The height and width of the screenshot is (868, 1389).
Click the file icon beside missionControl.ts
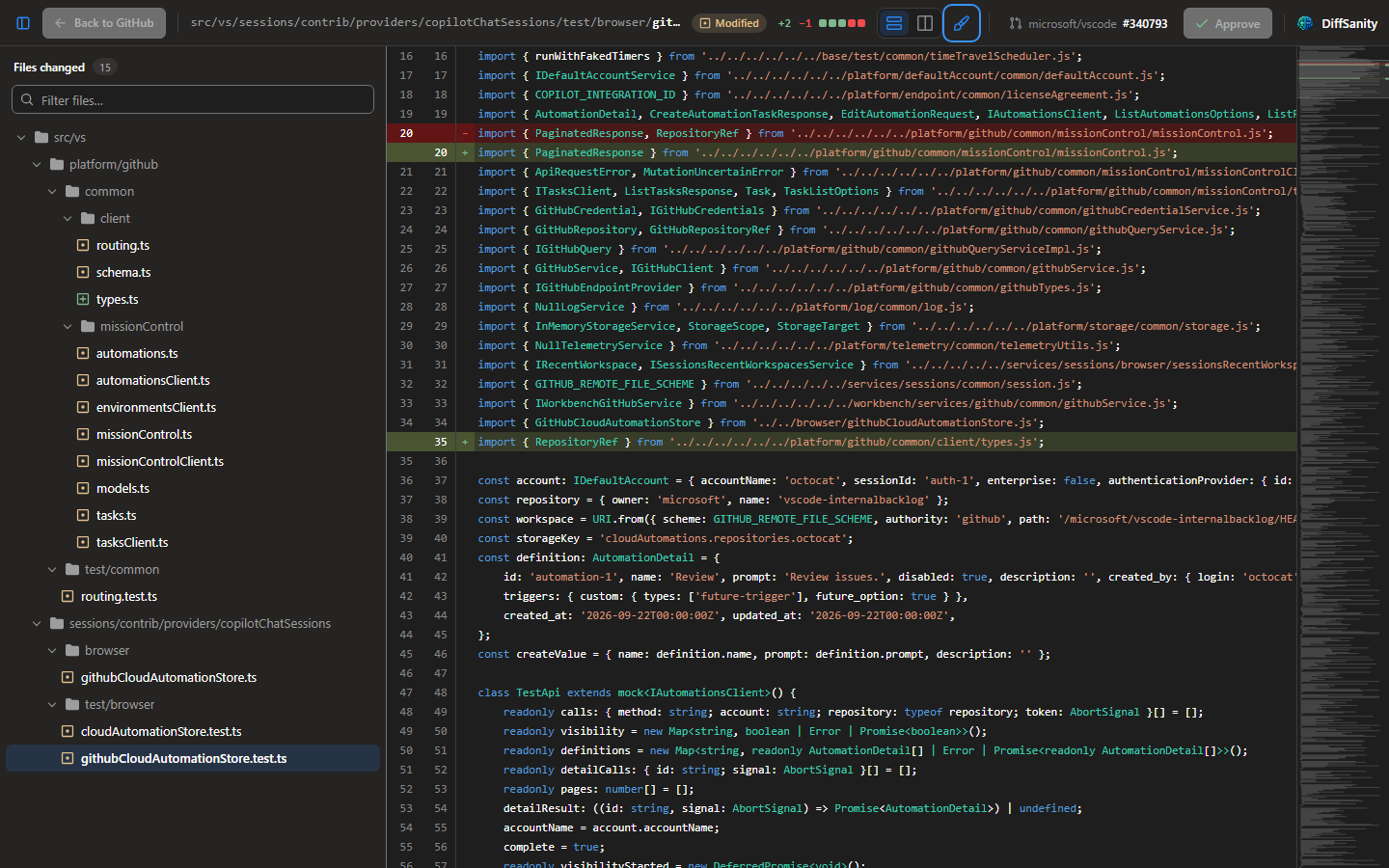(83, 434)
